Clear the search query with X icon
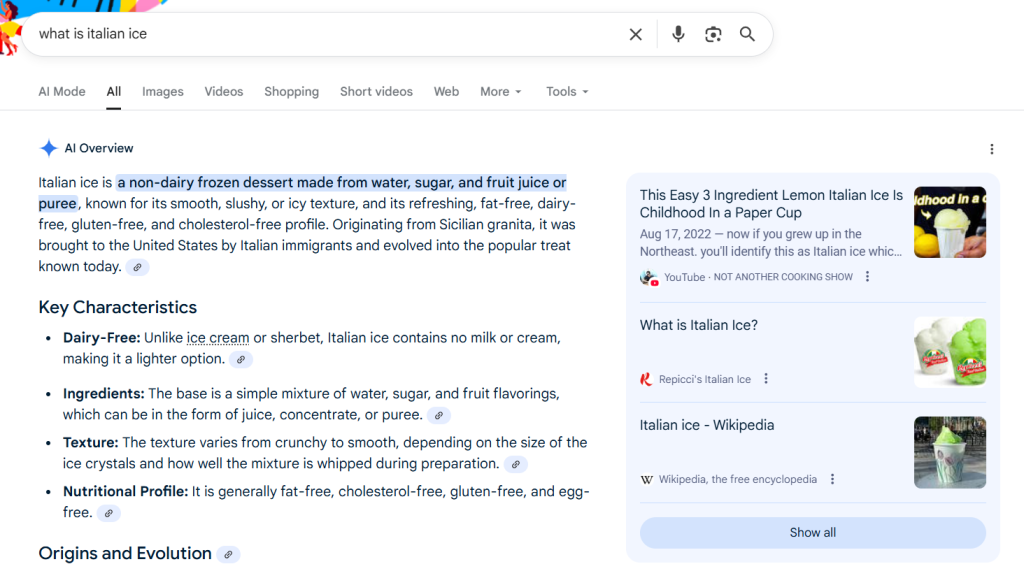 (636, 34)
